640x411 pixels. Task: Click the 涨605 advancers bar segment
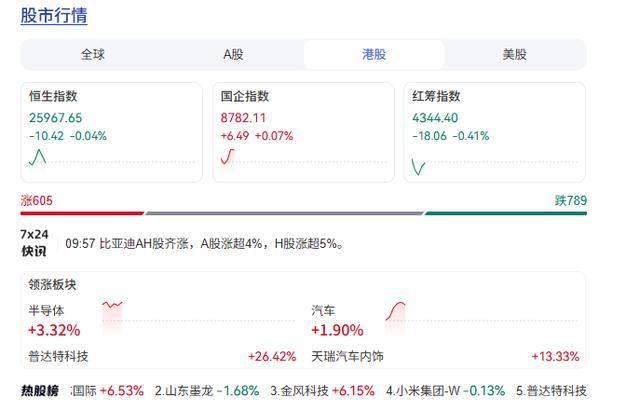82,213
